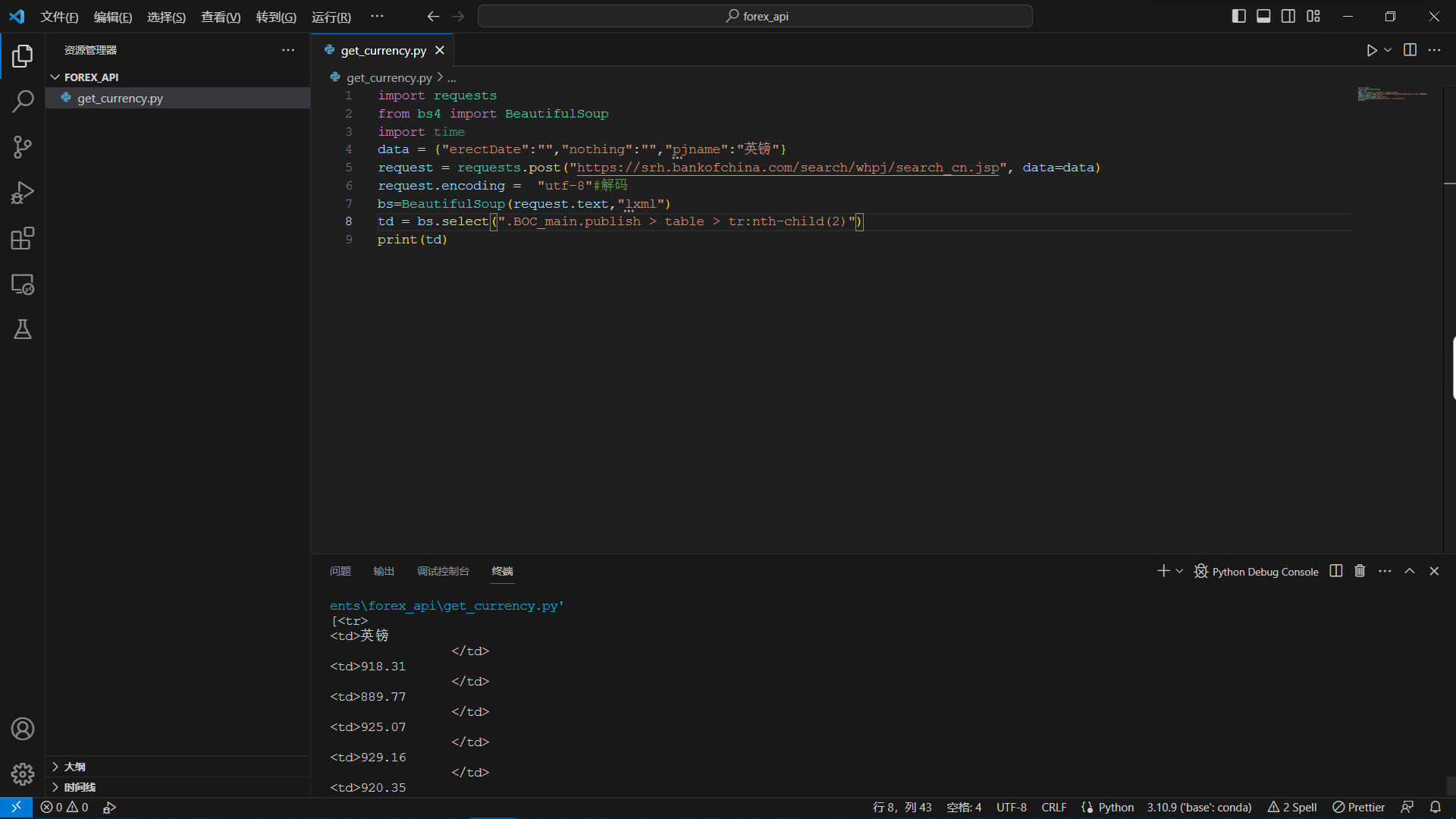The height and width of the screenshot is (819, 1456).
Task: Open the overflow menu ellipsis in menu bar
Action: (x=377, y=16)
